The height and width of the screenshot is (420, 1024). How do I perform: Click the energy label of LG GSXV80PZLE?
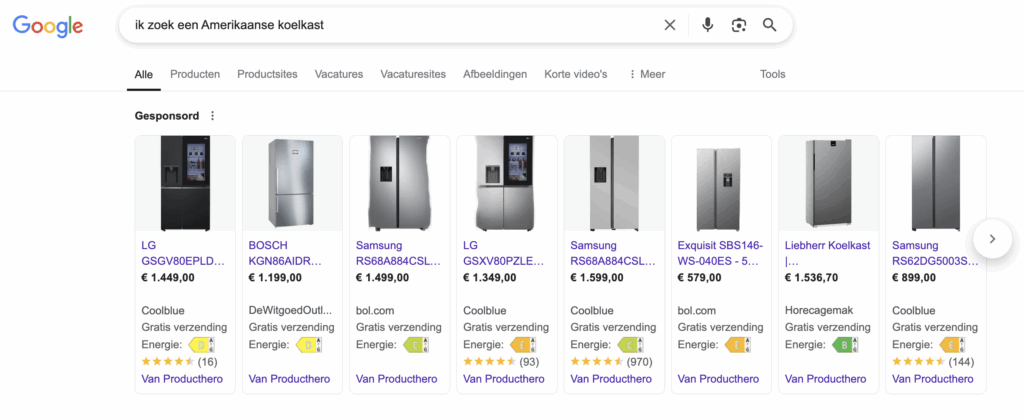(523, 345)
